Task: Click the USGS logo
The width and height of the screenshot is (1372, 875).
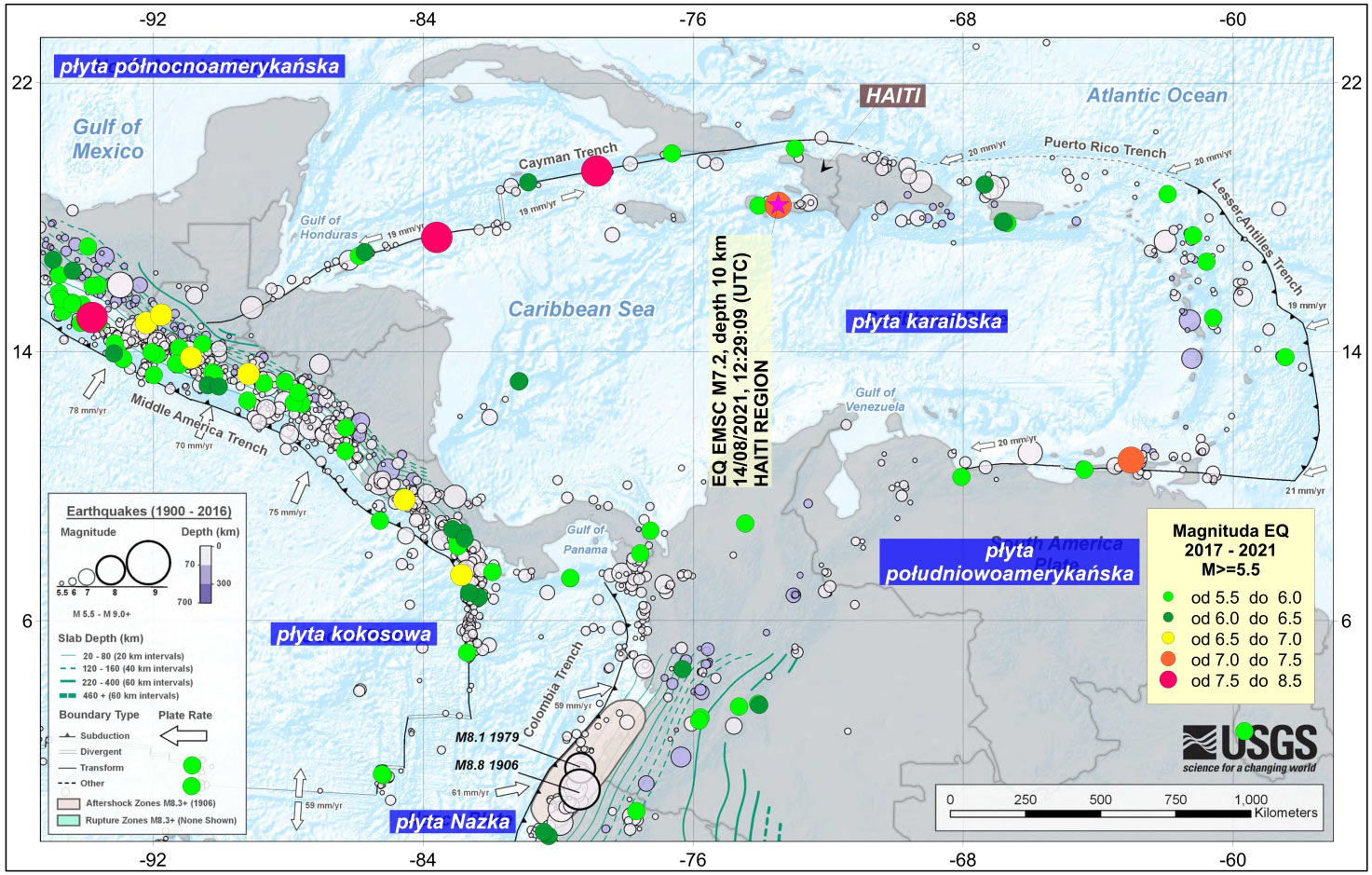Action: click(x=1249, y=748)
